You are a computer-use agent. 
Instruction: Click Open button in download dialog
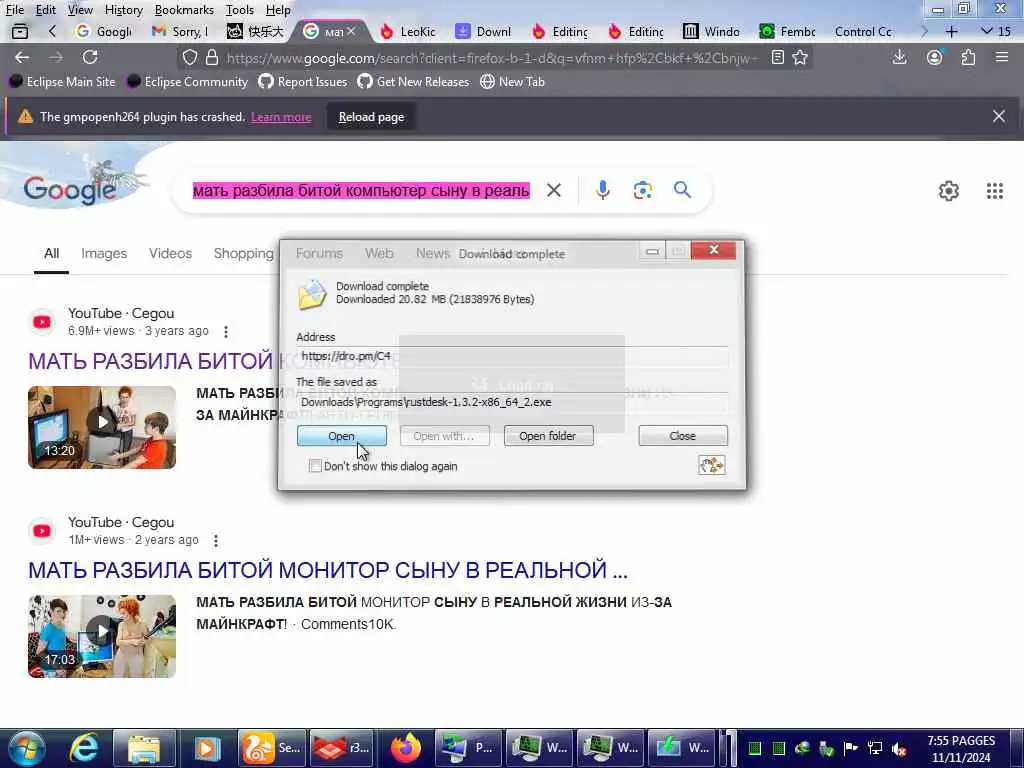pos(342,436)
